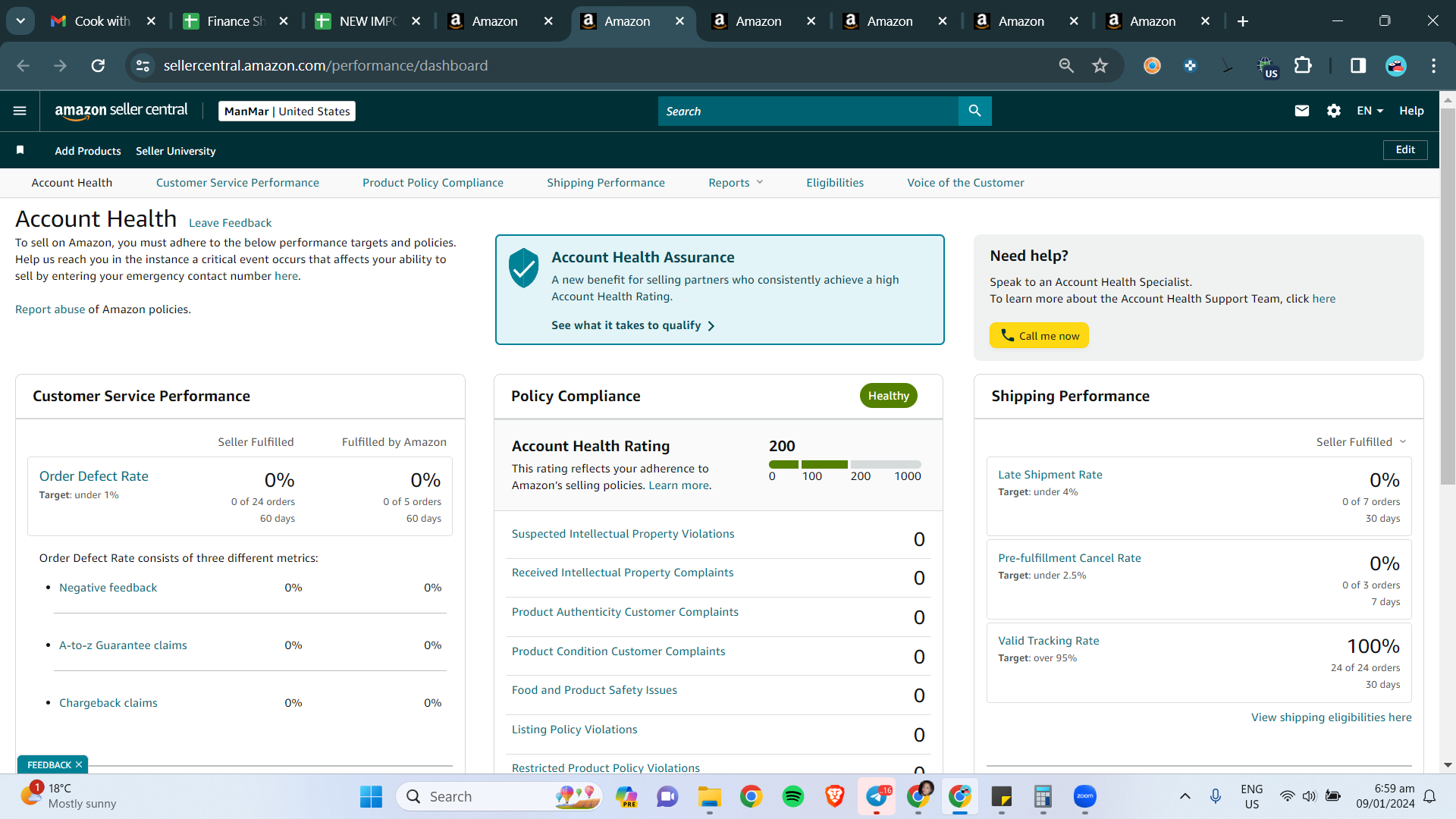
Task: Open the Calculator from the taskbar
Action: 1043,796
